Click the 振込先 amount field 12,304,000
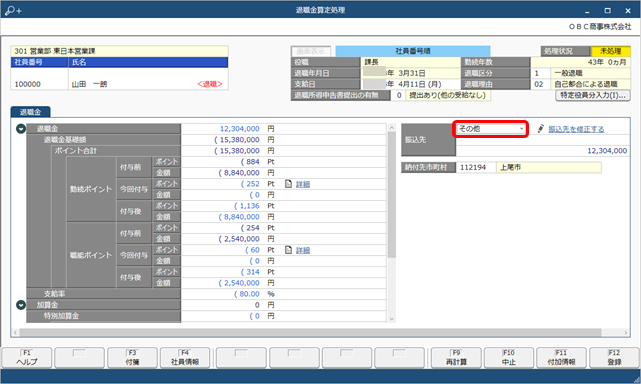 click(x=542, y=151)
